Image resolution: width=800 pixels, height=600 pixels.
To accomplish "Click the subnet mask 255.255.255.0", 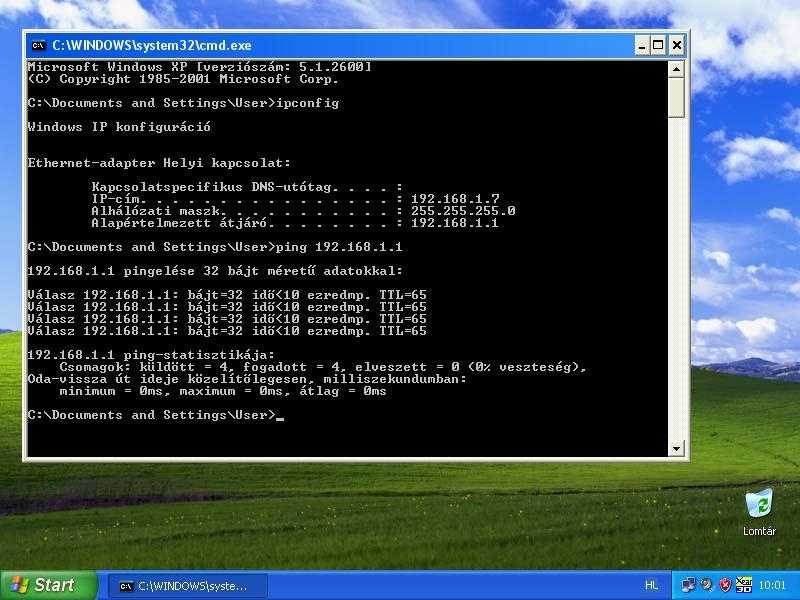I will coord(463,211).
